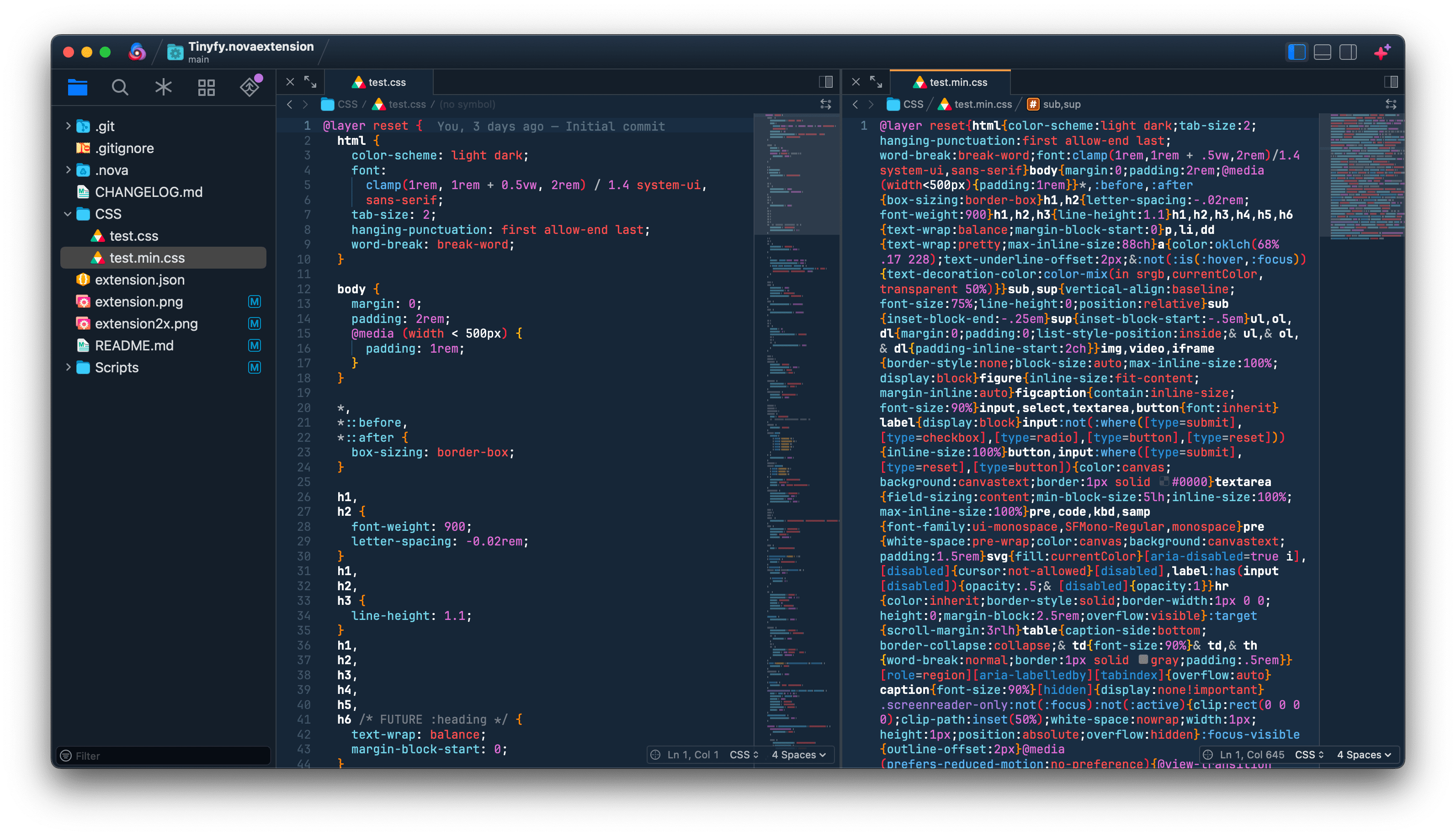Collapse the CSS folder
This screenshot has height=836, width=1456.
[x=68, y=214]
